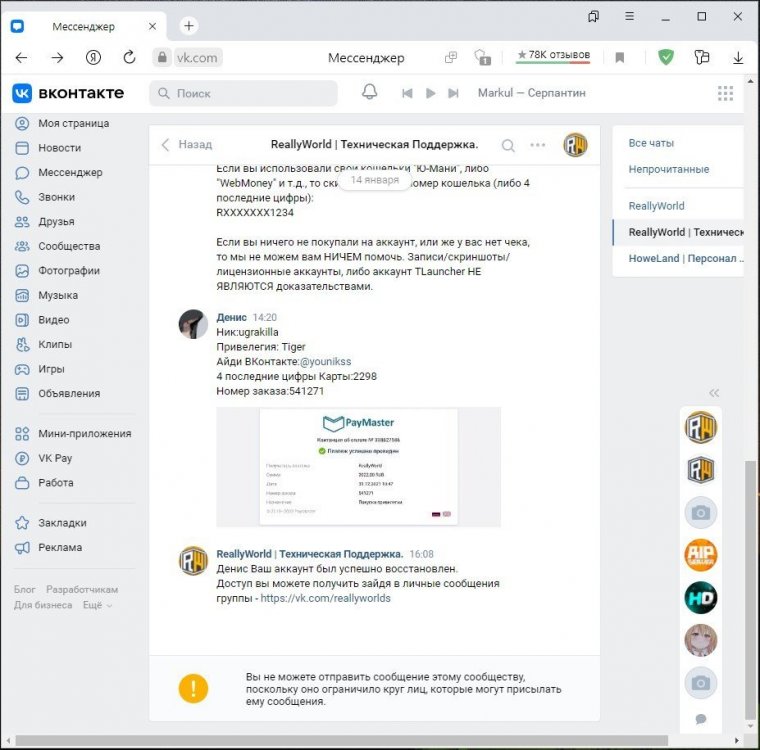Open Видео section
The height and width of the screenshot is (750, 760).
[x=42, y=320]
